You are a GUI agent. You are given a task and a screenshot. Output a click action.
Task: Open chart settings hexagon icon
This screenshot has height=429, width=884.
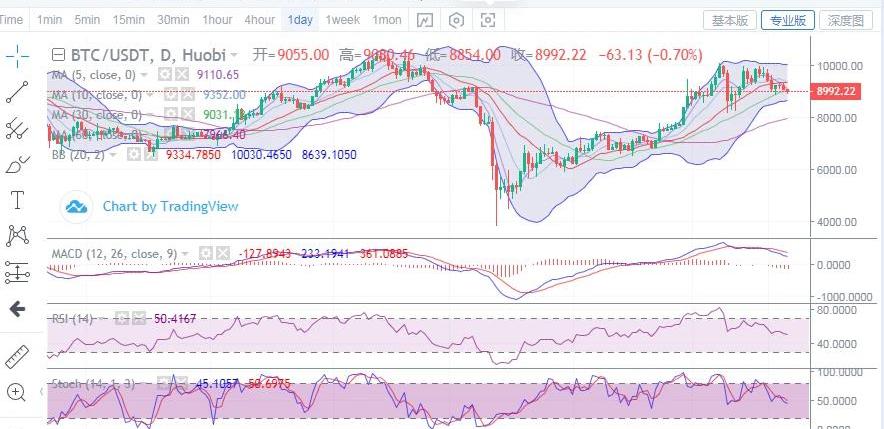pyautogui.click(x=457, y=20)
